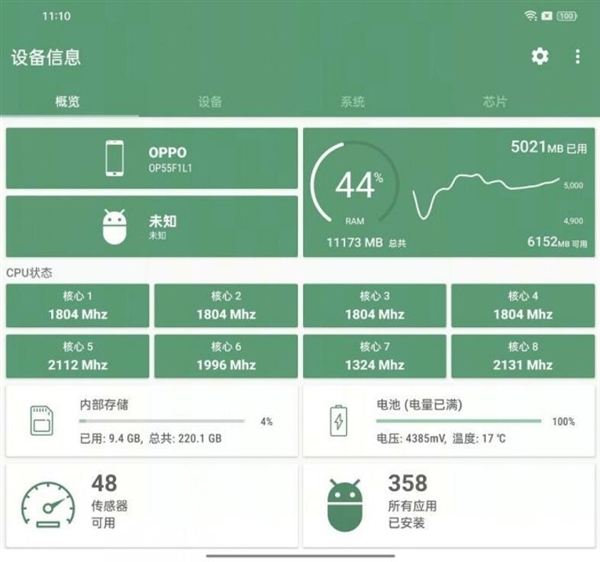
Task: Tap the speedometer sensors icon
Action: click(x=47, y=504)
